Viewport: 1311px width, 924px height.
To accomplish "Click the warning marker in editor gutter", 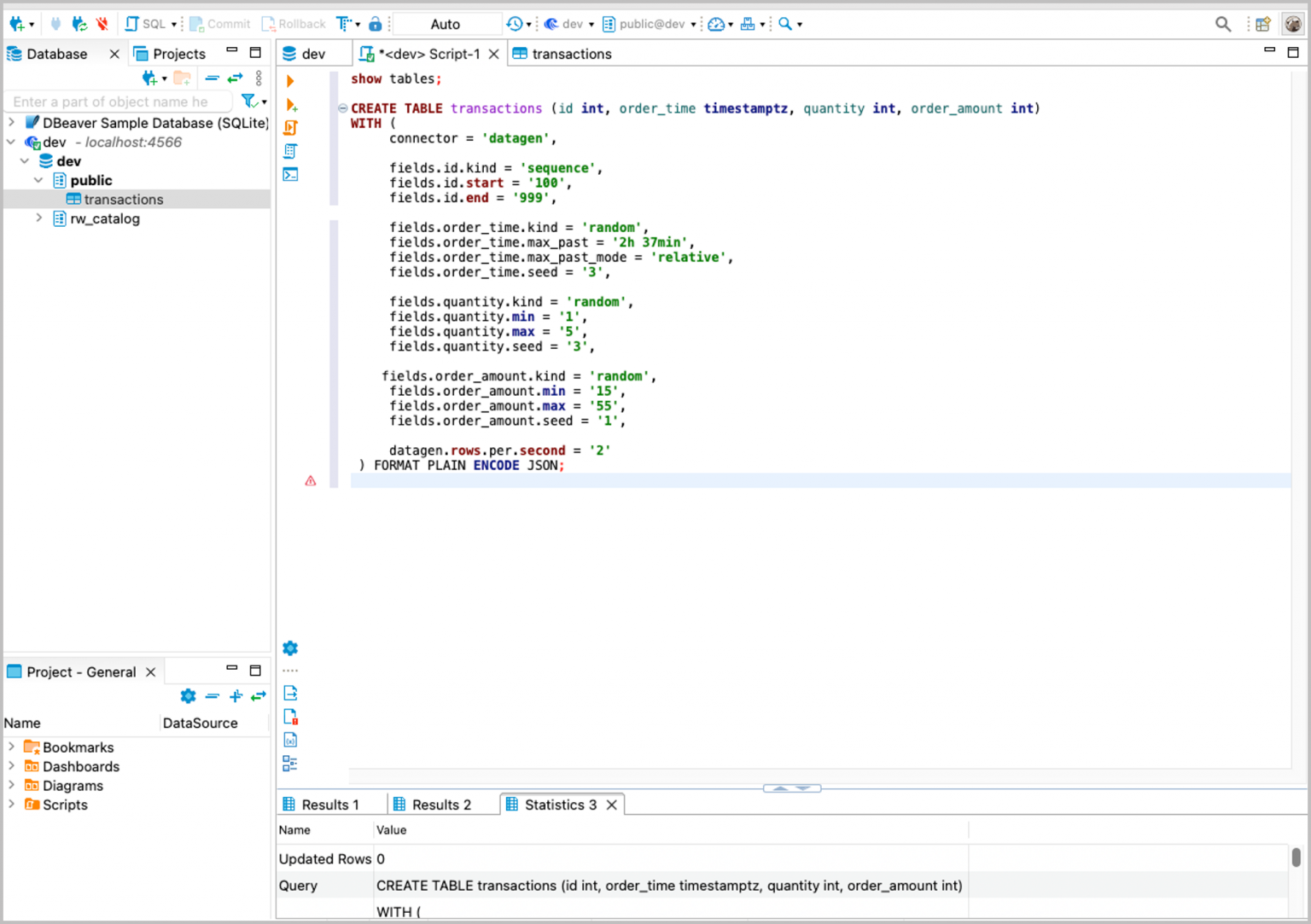I will (311, 481).
